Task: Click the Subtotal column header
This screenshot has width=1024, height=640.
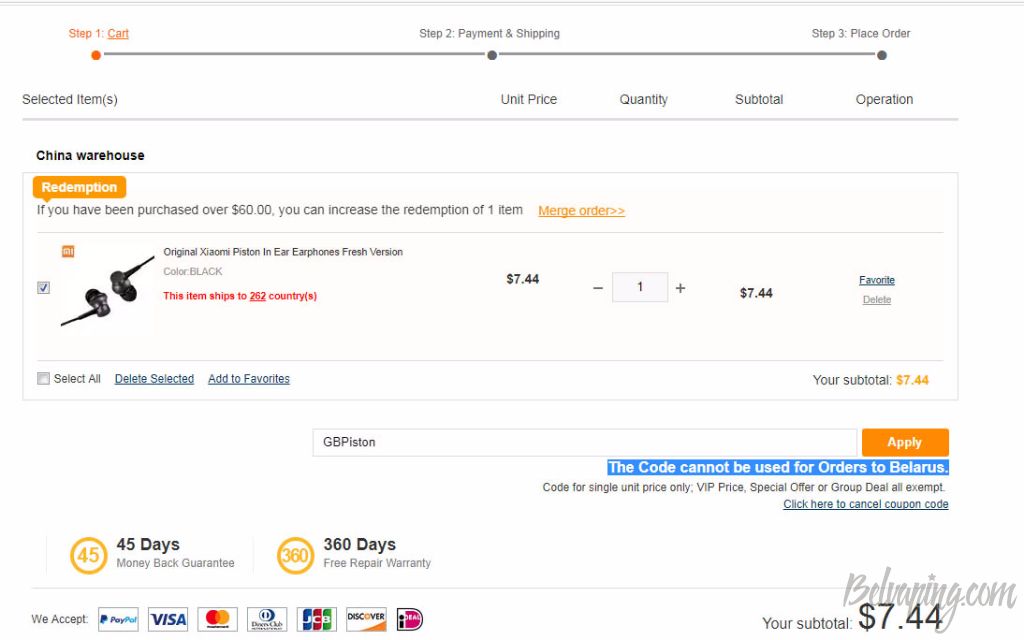Action: (759, 99)
